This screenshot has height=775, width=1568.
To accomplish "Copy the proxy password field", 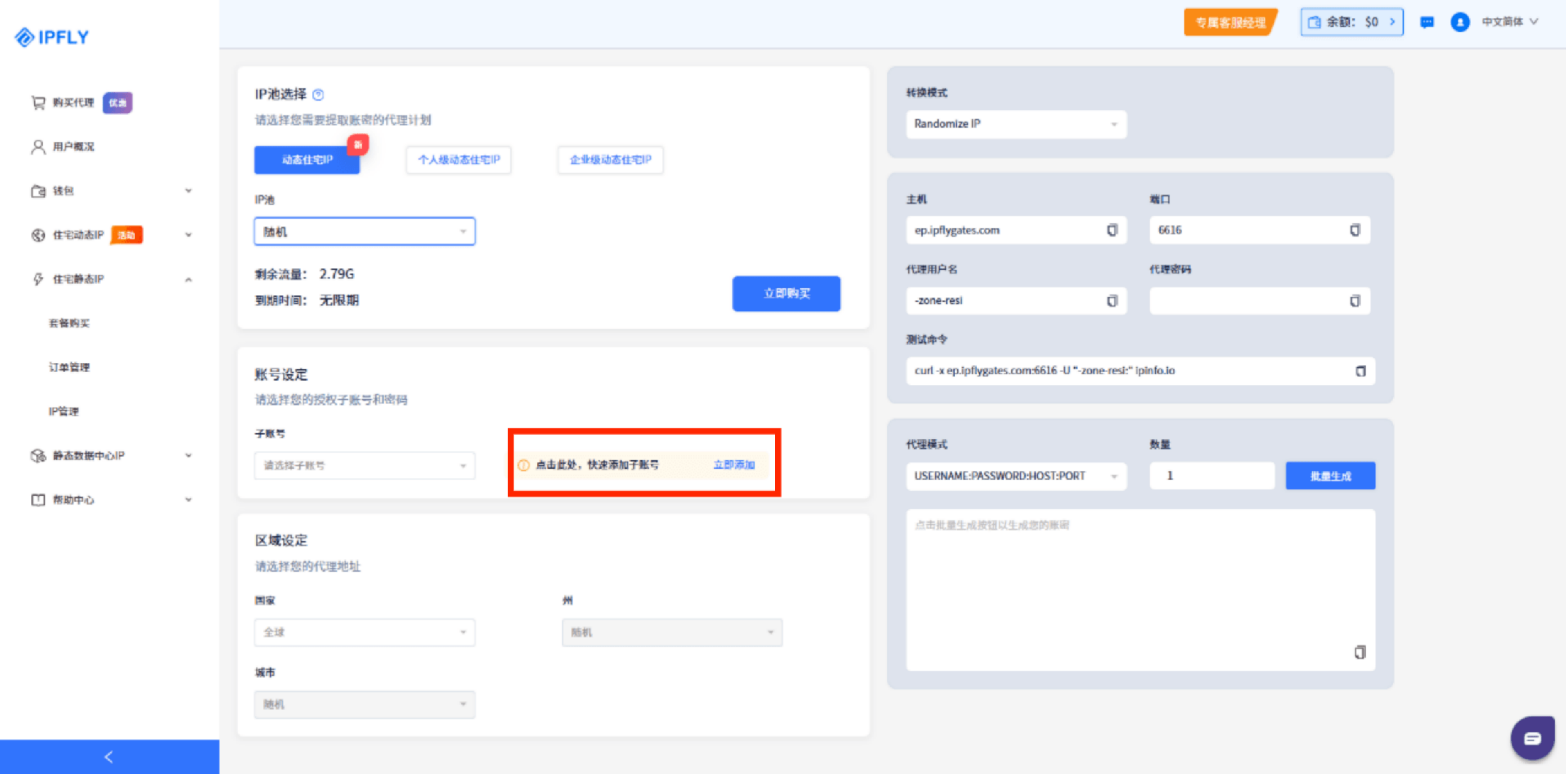I will (1355, 301).
